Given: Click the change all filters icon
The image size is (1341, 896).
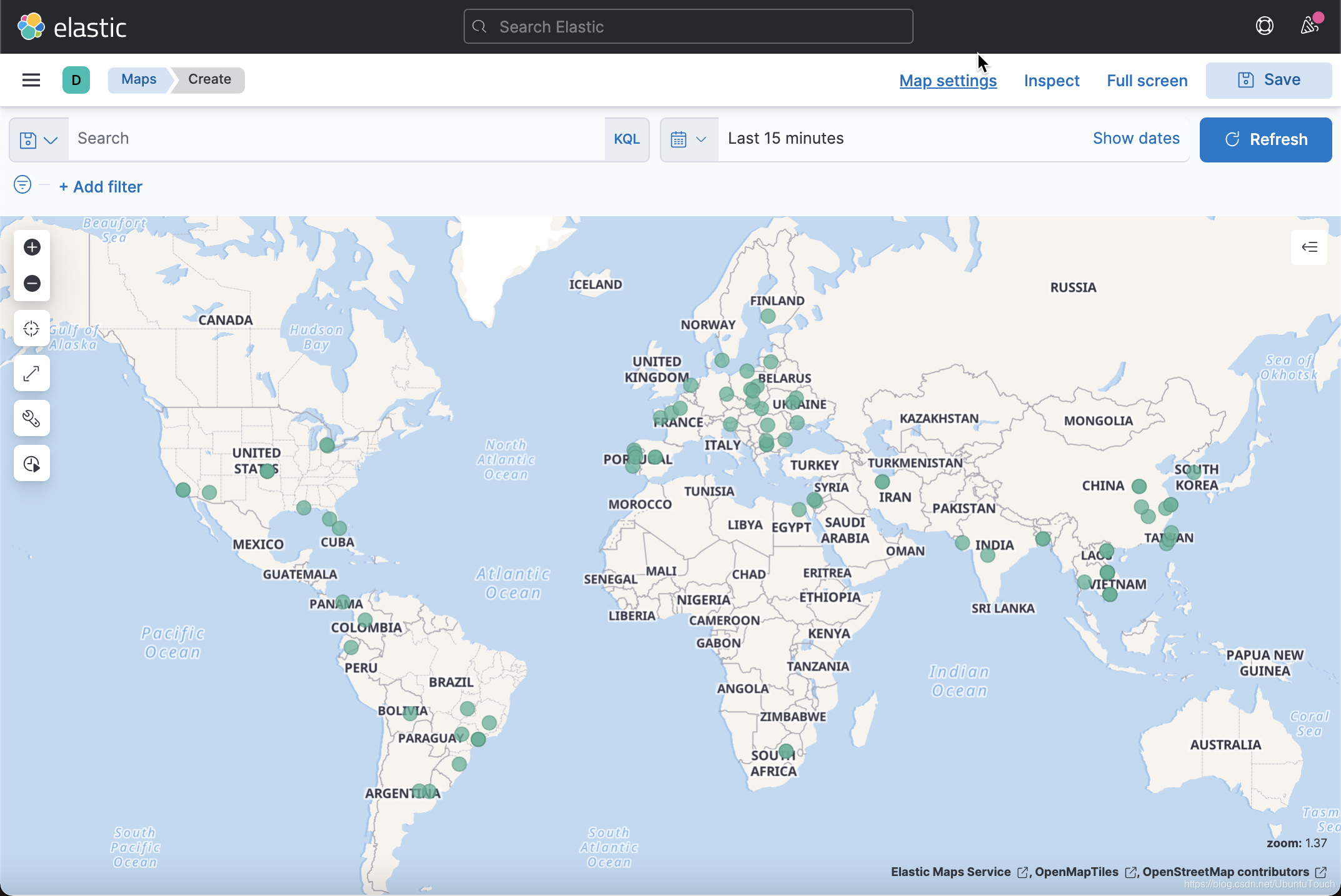Looking at the screenshot, I should pos(22,185).
